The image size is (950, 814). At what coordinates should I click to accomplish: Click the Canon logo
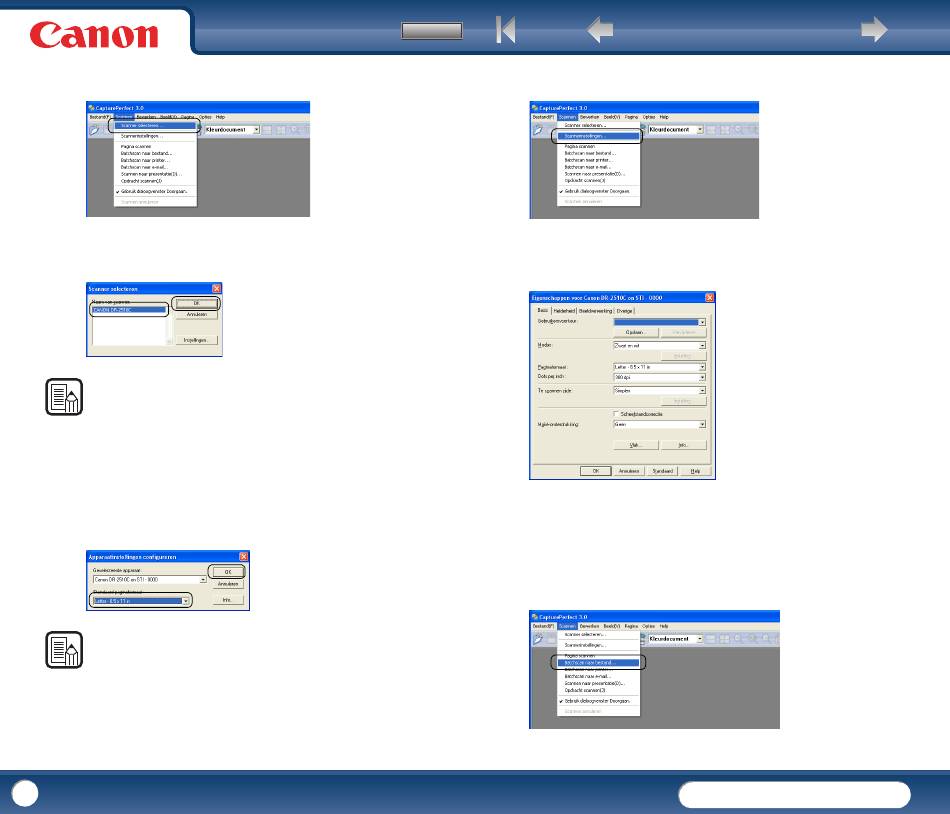pyautogui.click(x=94, y=35)
